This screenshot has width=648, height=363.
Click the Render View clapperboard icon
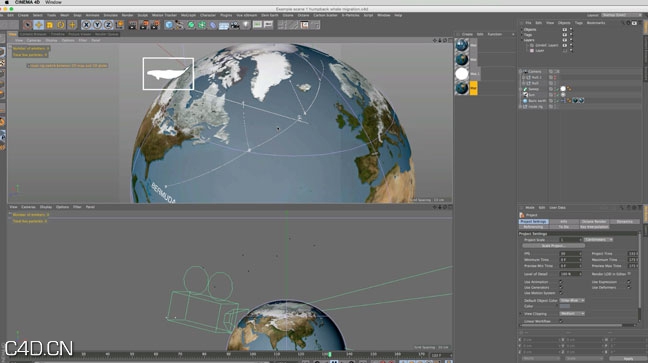coord(132,25)
